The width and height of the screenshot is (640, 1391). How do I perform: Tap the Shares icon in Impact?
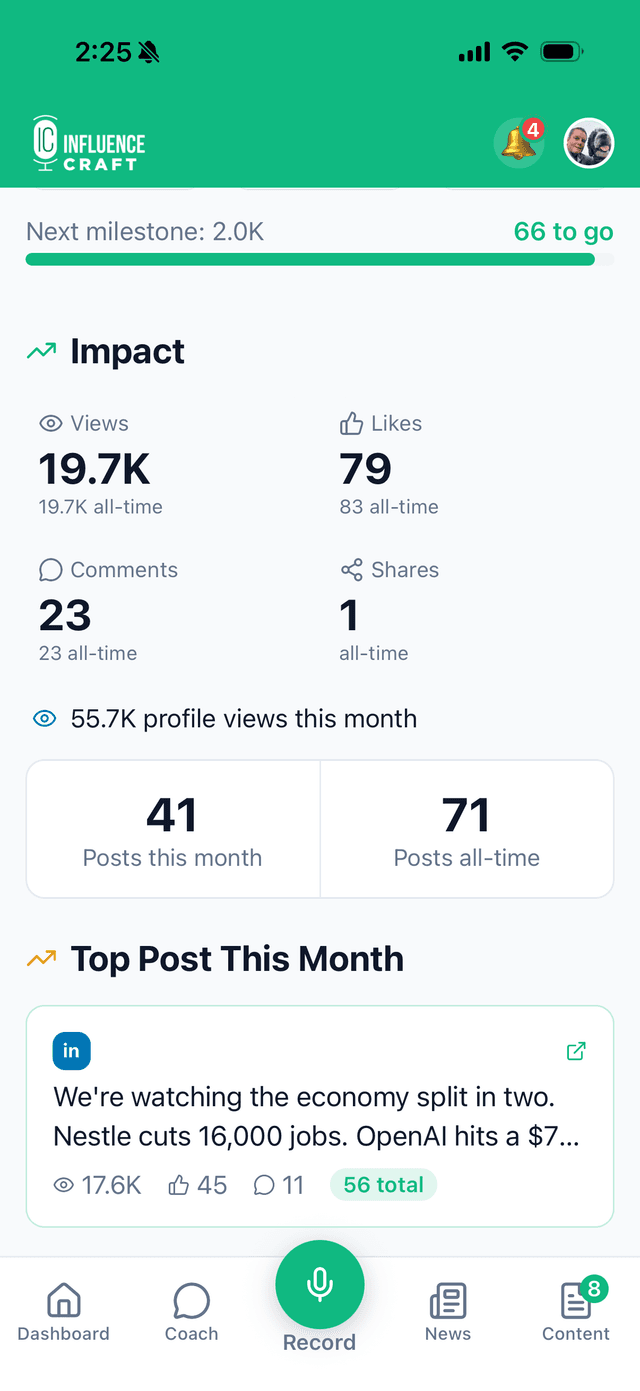[351, 570]
